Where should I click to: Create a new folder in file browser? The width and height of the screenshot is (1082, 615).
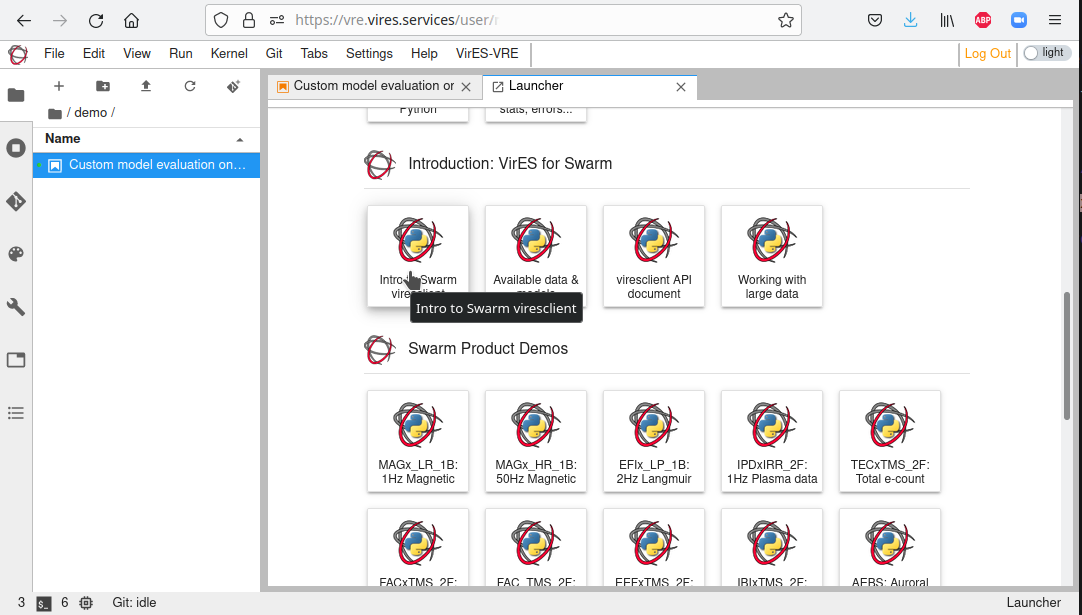(x=103, y=86)
